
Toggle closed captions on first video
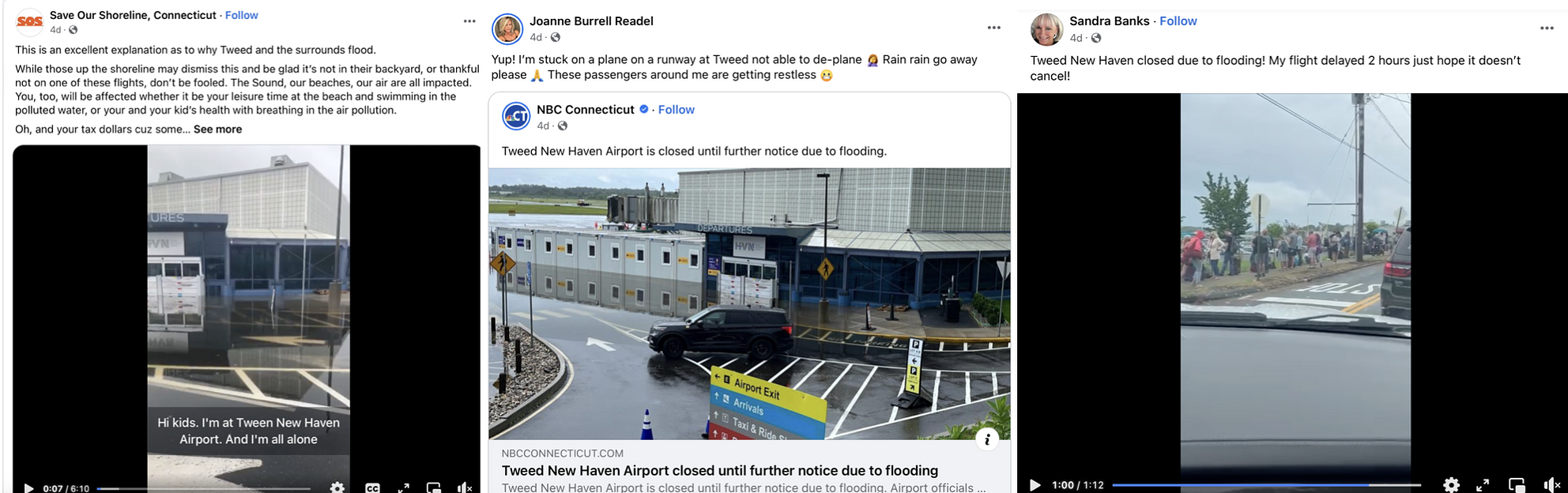(373, 487)
